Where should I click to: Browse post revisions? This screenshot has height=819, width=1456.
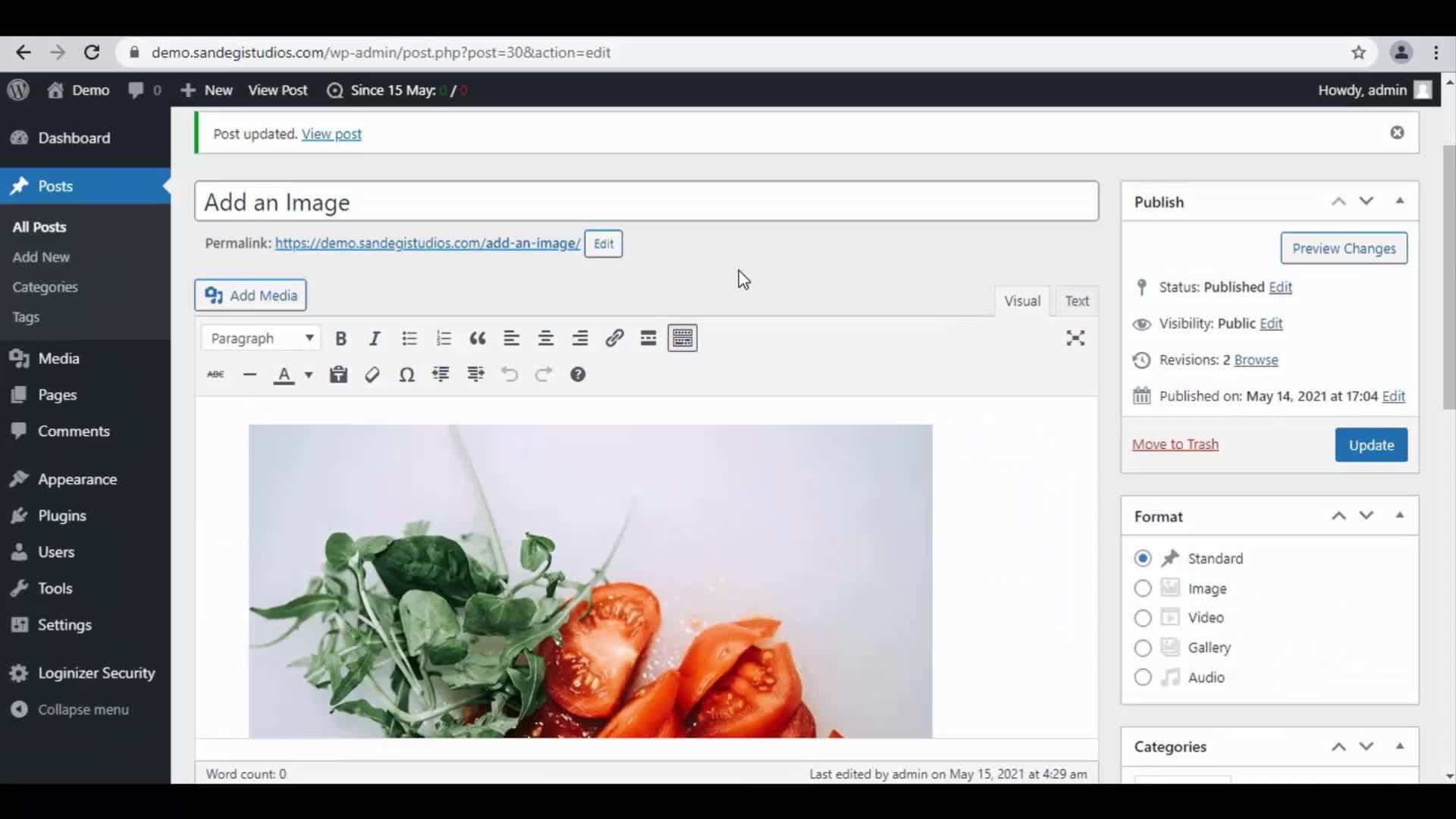coord(1256,360)
